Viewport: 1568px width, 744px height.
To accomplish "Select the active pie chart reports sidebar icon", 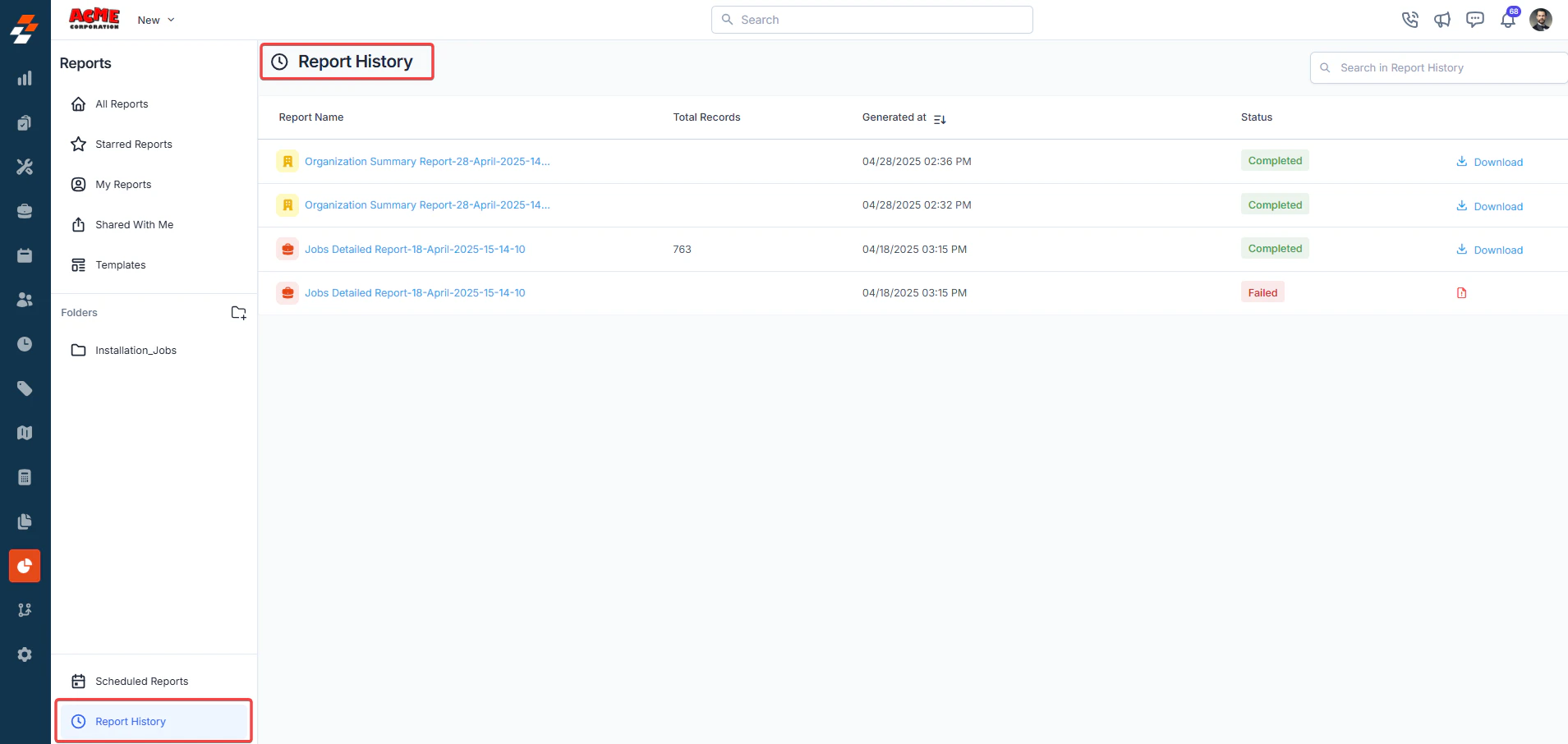I will click(x=25, y=566).
